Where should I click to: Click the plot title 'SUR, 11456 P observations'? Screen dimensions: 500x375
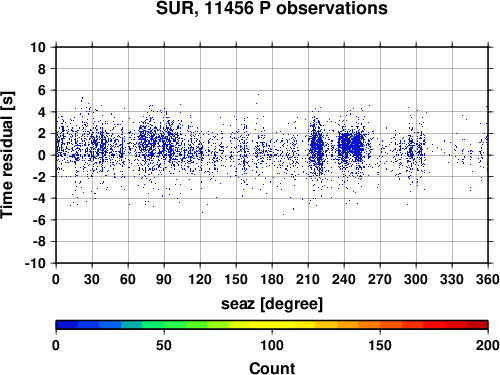pyautogui.click(x=272, y=9)
